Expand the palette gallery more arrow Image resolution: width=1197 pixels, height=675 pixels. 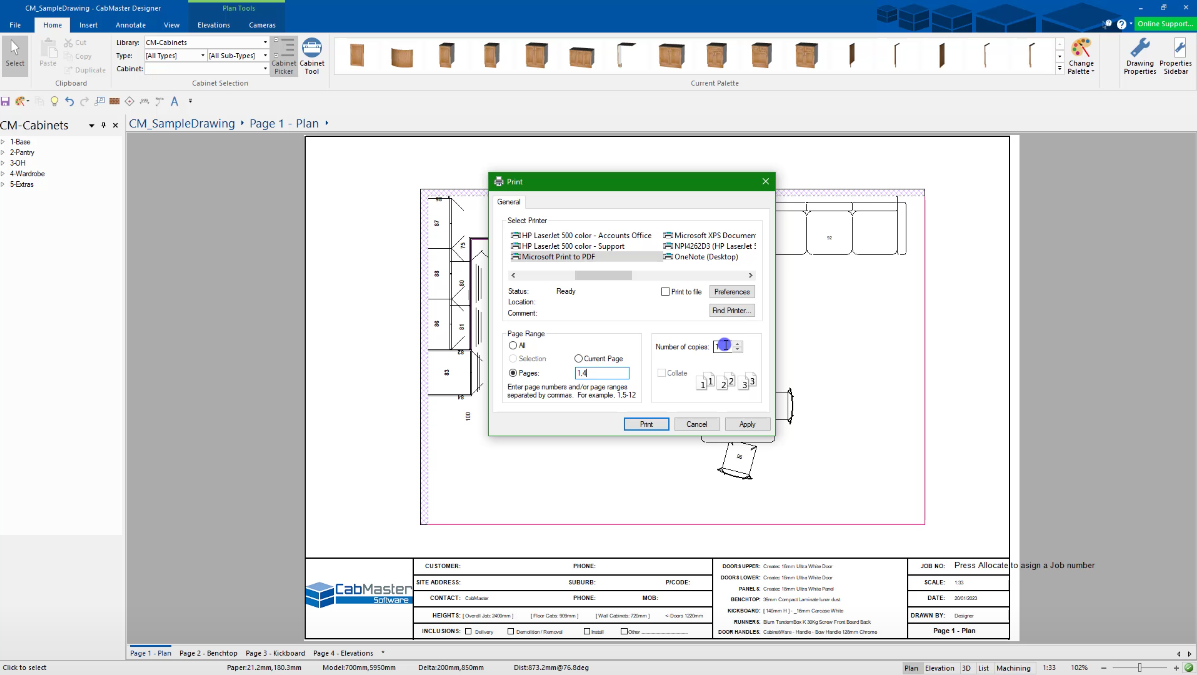(1060, 69)
